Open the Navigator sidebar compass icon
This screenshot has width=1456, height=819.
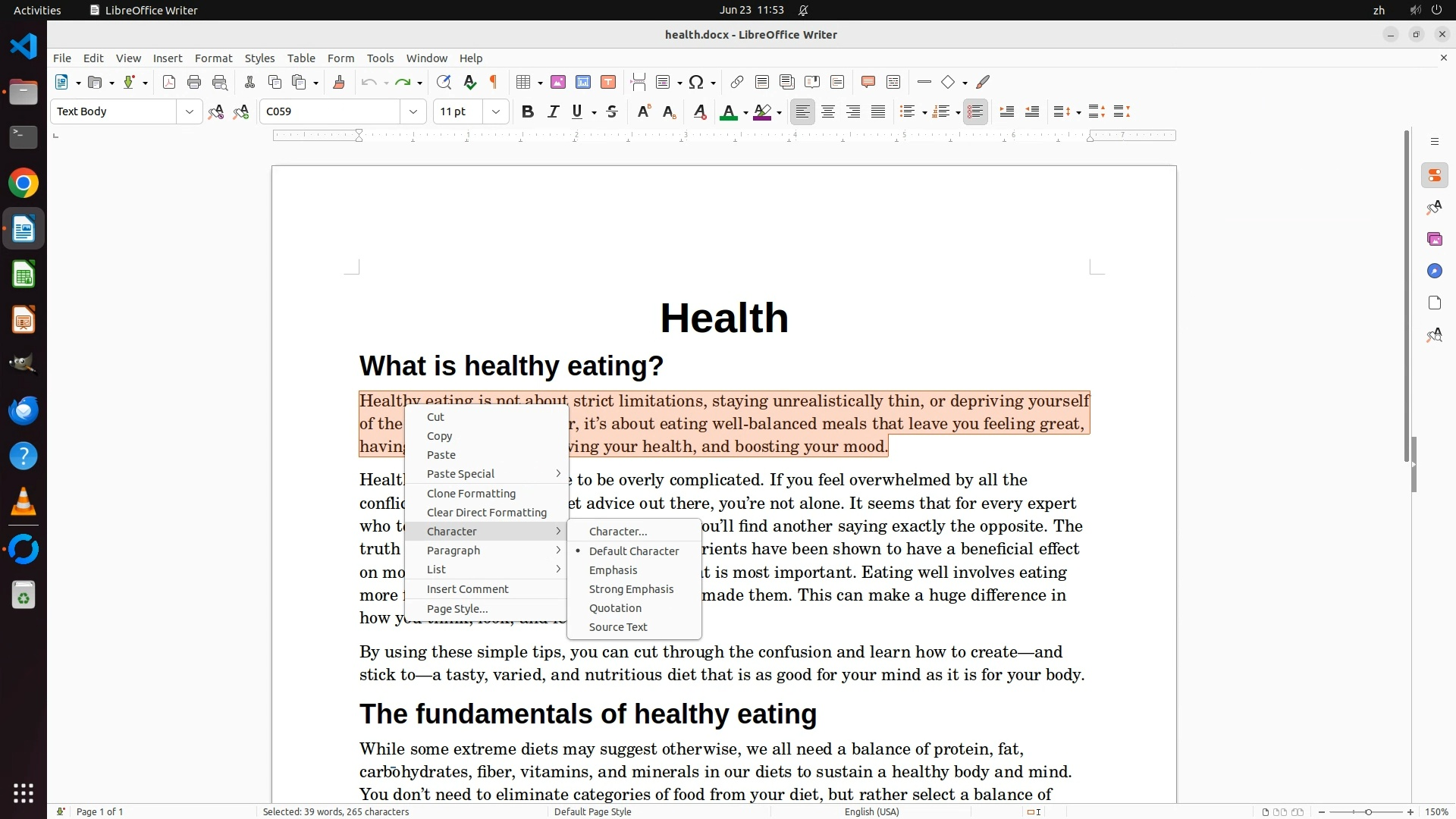pos(1434,271)
